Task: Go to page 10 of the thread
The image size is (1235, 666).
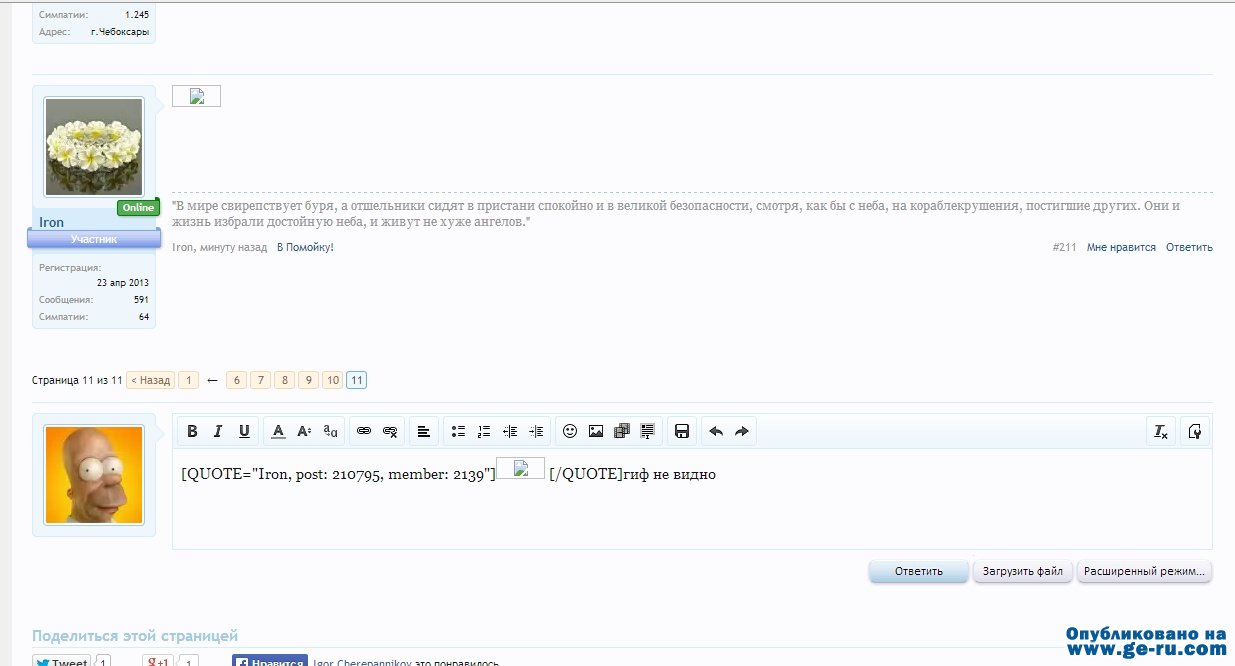Action: (332, 380)
